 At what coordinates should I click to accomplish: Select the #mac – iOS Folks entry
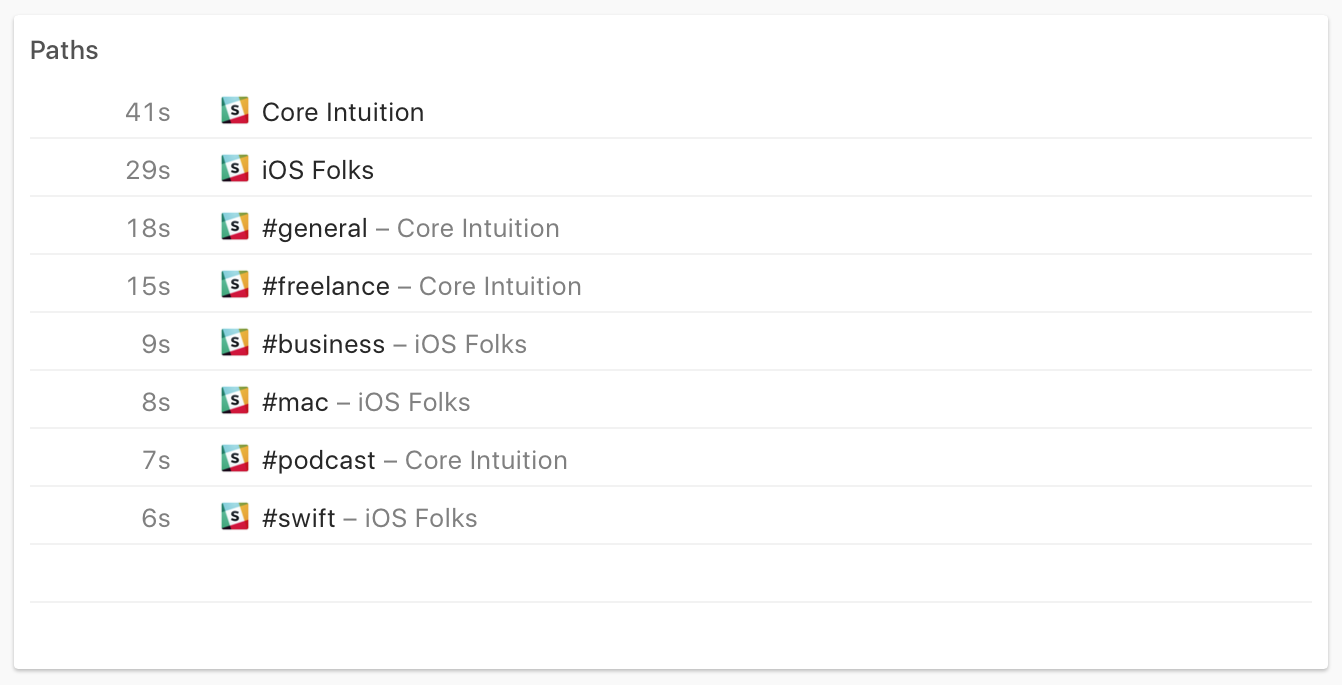[x=671, y=401]
